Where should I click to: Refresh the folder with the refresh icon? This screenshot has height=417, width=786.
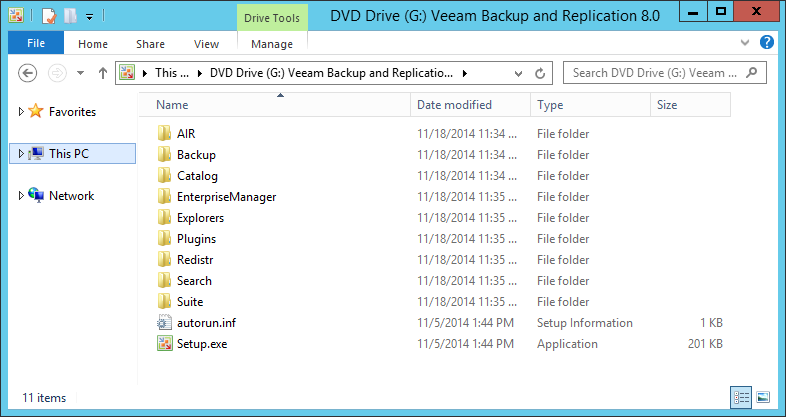(x=540, y=74)
